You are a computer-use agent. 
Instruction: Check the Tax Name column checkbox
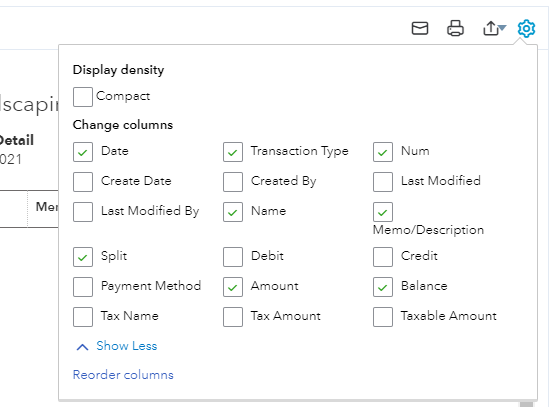pos(83,317)
